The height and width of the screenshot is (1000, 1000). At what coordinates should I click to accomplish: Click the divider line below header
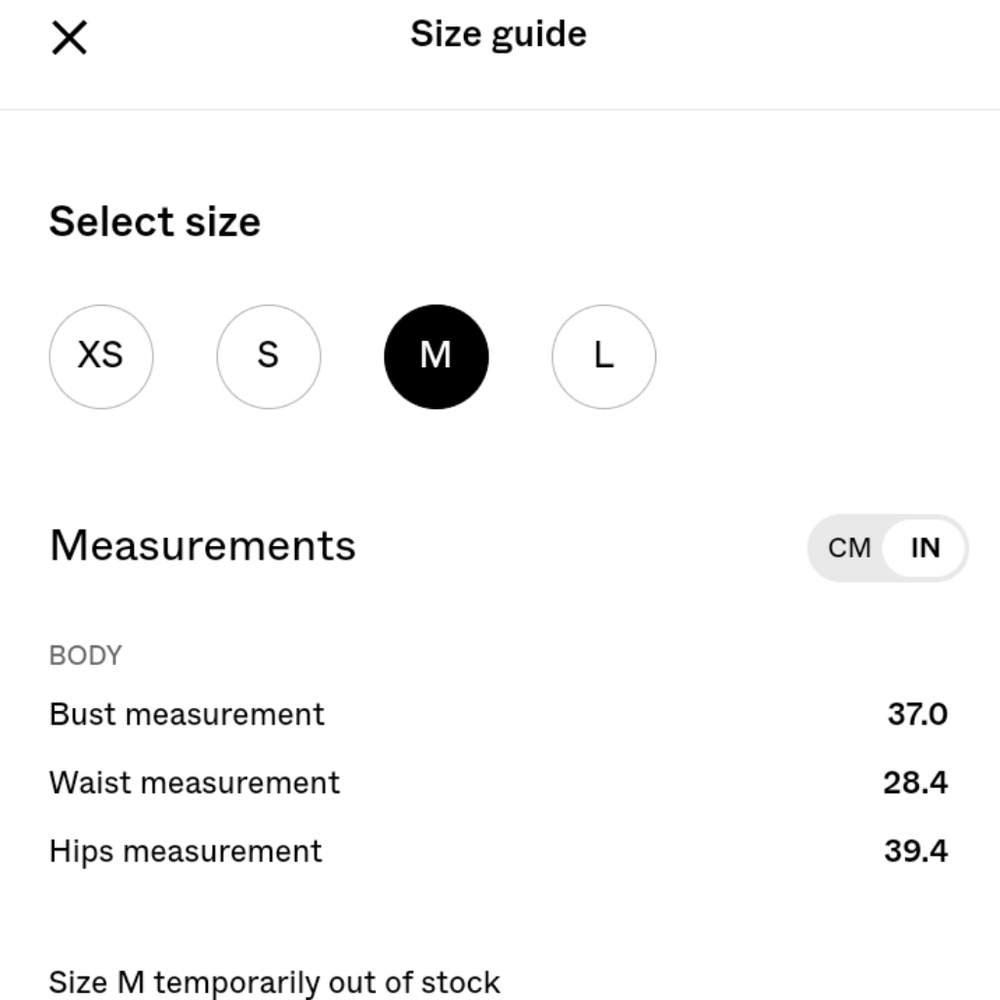tap(500, 110)
